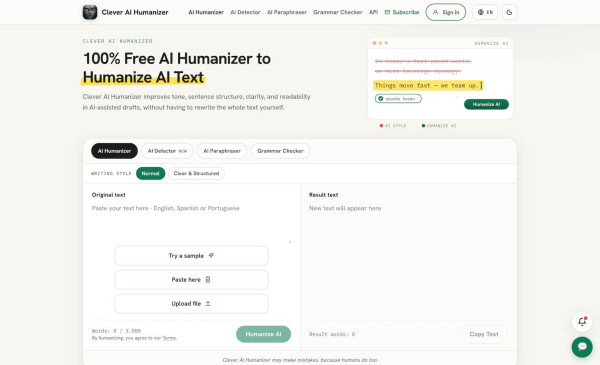Open the Subscribe link in the header
Screen dimensions: 600x365
tap(402, 12)
